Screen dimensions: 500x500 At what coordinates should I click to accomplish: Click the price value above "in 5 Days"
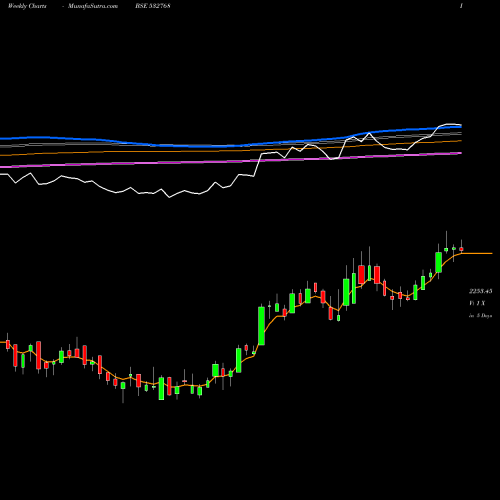pyautogui.click(x=480, y=291)
